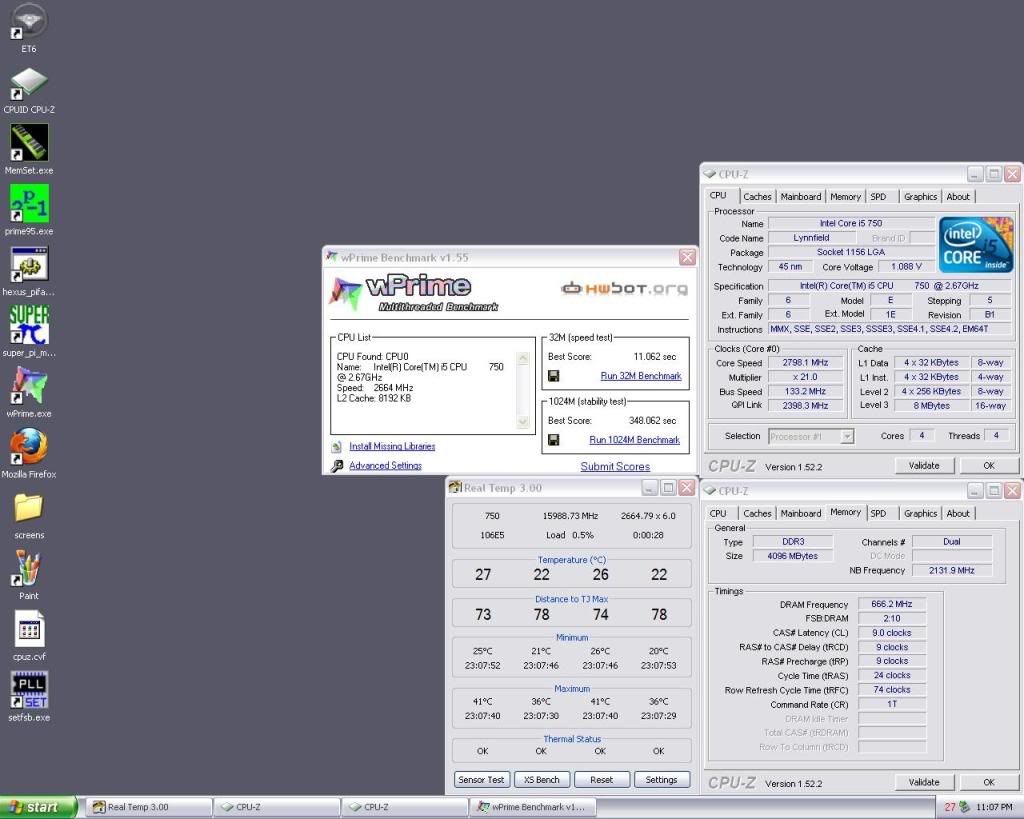Image resolution: width=1024 pixels, height=819 pixels.
Task: Click the Bus Speed value 133.2 MHz
Action: [x=806, y=391]
